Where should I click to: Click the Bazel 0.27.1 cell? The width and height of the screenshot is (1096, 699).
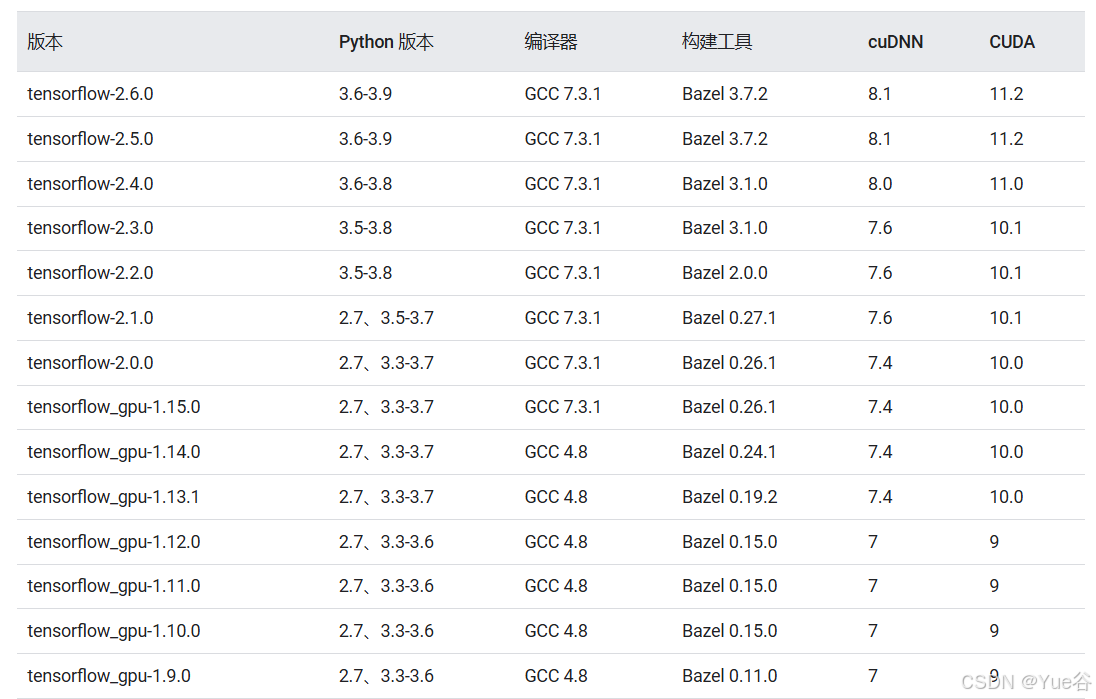729,318
